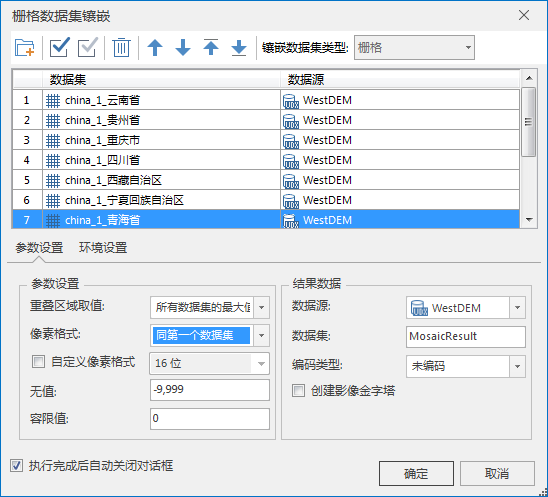The image size is (548, 497).
Task: Select the 参数设置 tab
Action: (39, 247)
